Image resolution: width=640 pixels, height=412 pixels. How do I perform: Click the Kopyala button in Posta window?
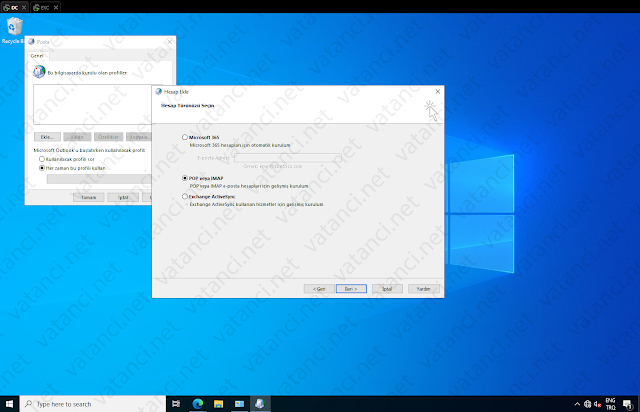click(139, 137)
